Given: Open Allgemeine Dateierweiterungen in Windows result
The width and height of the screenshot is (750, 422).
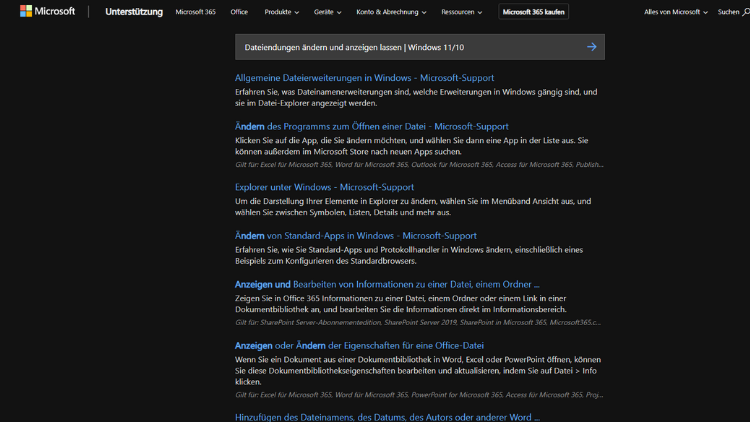Looking at the screenshot, I should click(x=364, y=78).
